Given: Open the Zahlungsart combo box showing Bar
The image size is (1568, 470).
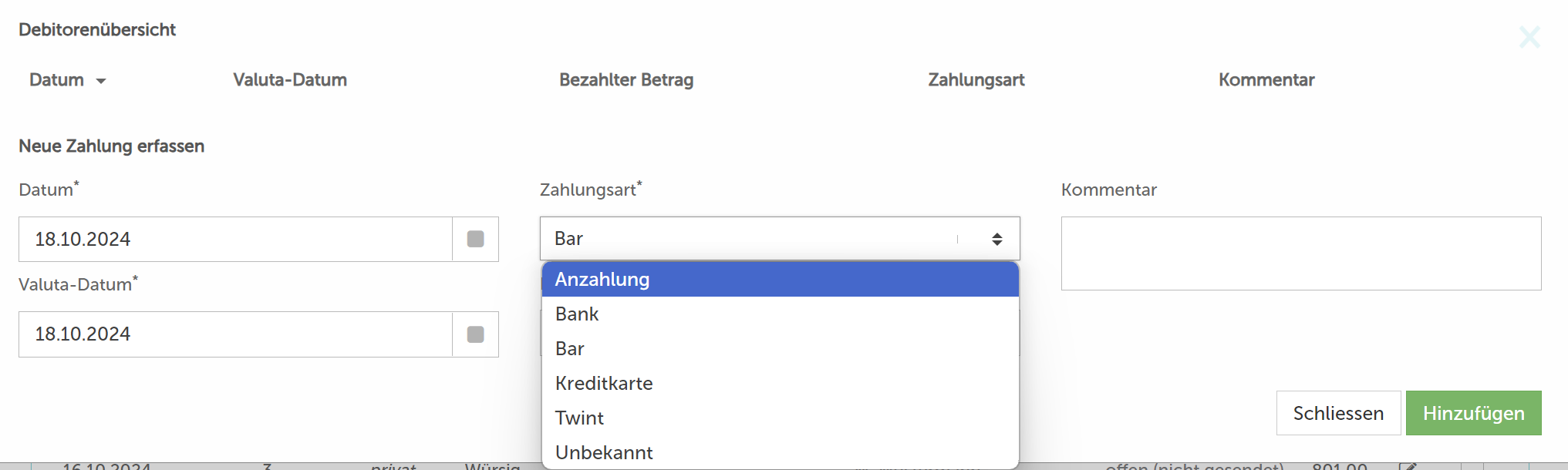Looking at the screenshot, I should pos(780,239).
